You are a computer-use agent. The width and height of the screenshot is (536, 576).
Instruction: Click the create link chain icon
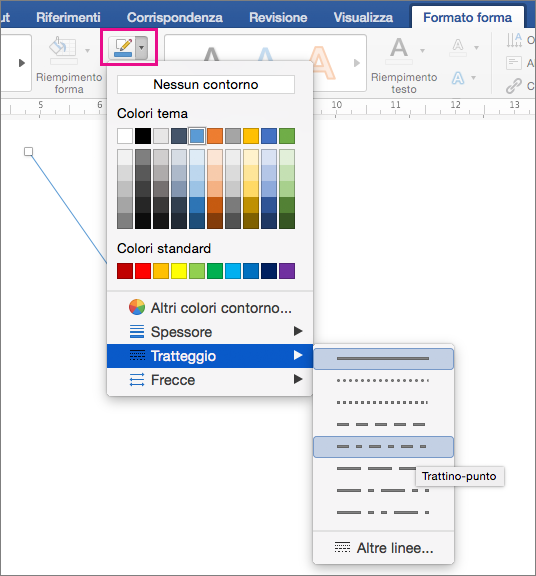tap(513, 86)
